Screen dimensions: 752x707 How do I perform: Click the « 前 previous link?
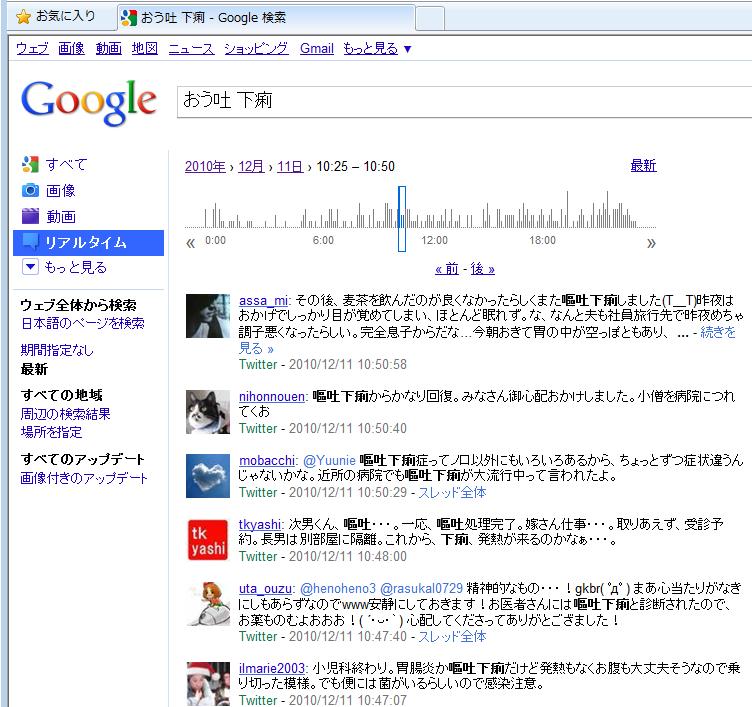pos(447,269)
